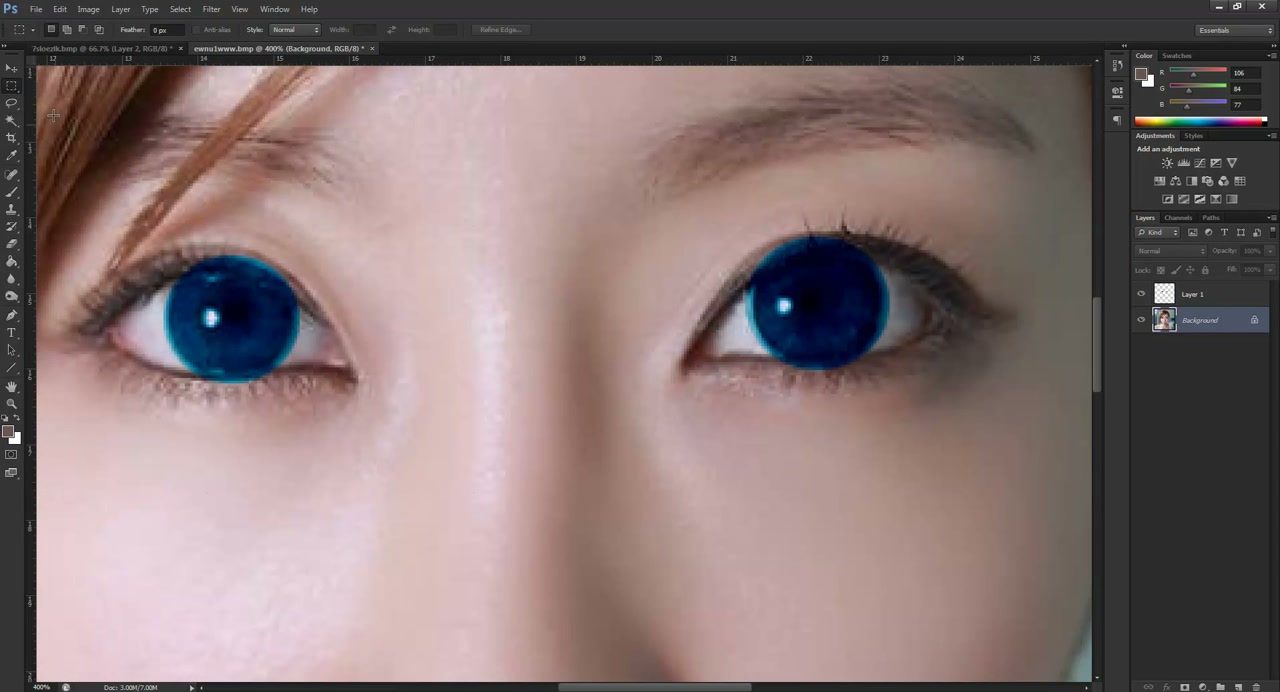Select the Clone Stamp tool

pos(12,209)
